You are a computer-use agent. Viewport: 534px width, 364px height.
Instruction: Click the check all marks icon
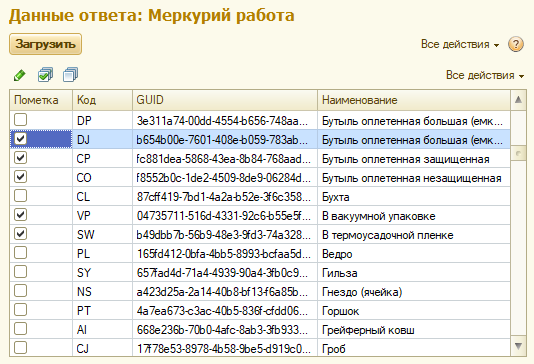tap(45, 75)
